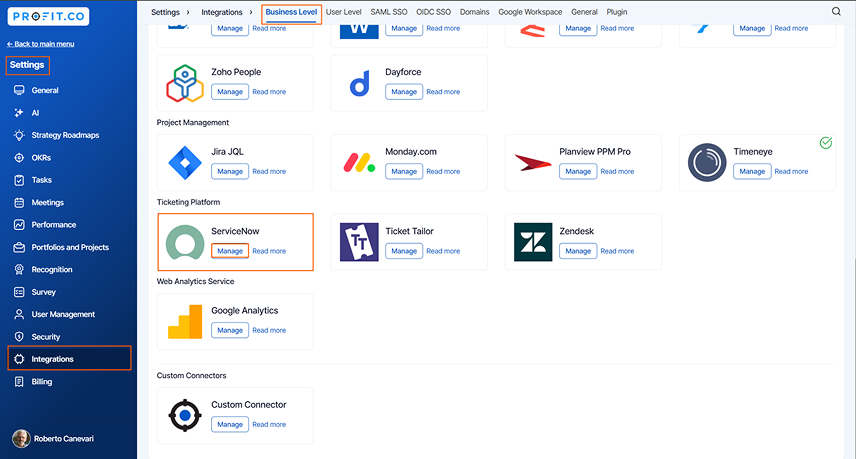Click Manage for Ticket Tailor
The width and height of the screenshot is (856, 459).
click(404, 251)
